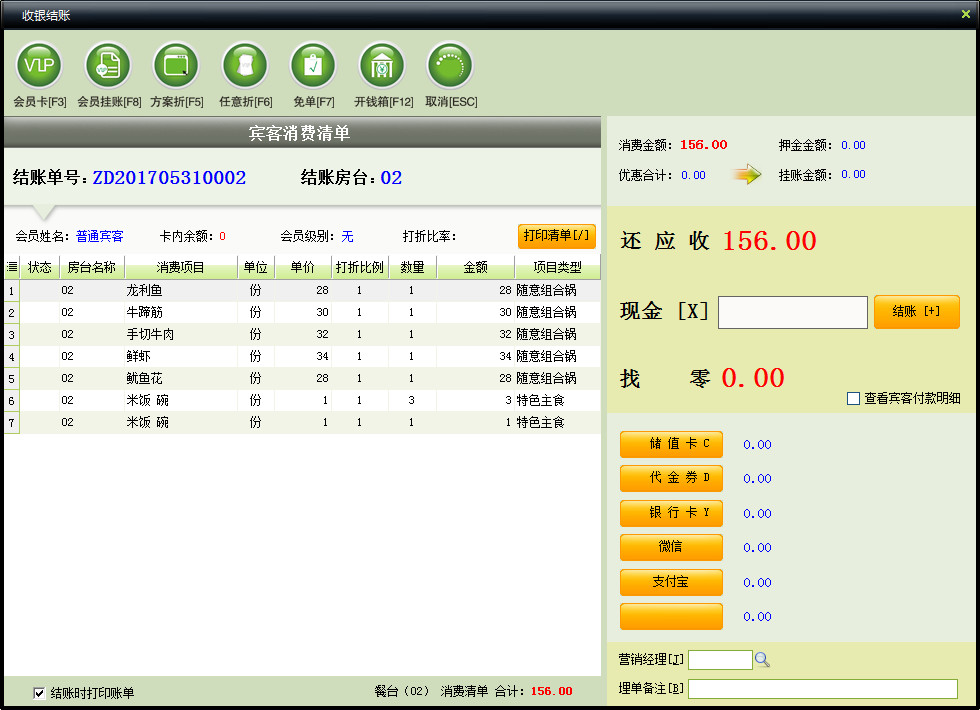The height and width of the screenshot is (710, 980).
Task: Close the 收银结账 window
Action: coord(966,14)
